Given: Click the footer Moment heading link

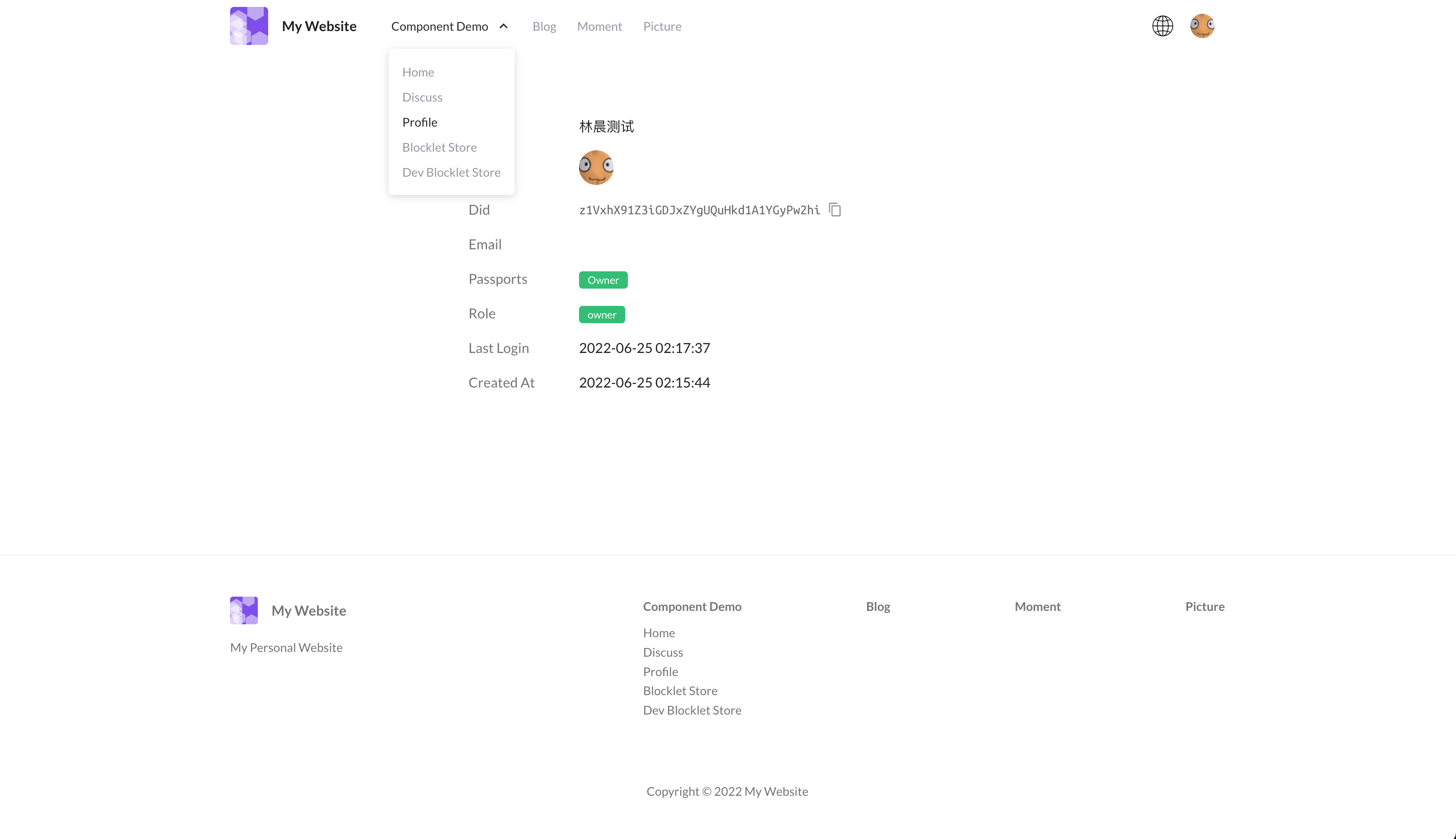Looking at the screenshot, I should click(1037, 606).
